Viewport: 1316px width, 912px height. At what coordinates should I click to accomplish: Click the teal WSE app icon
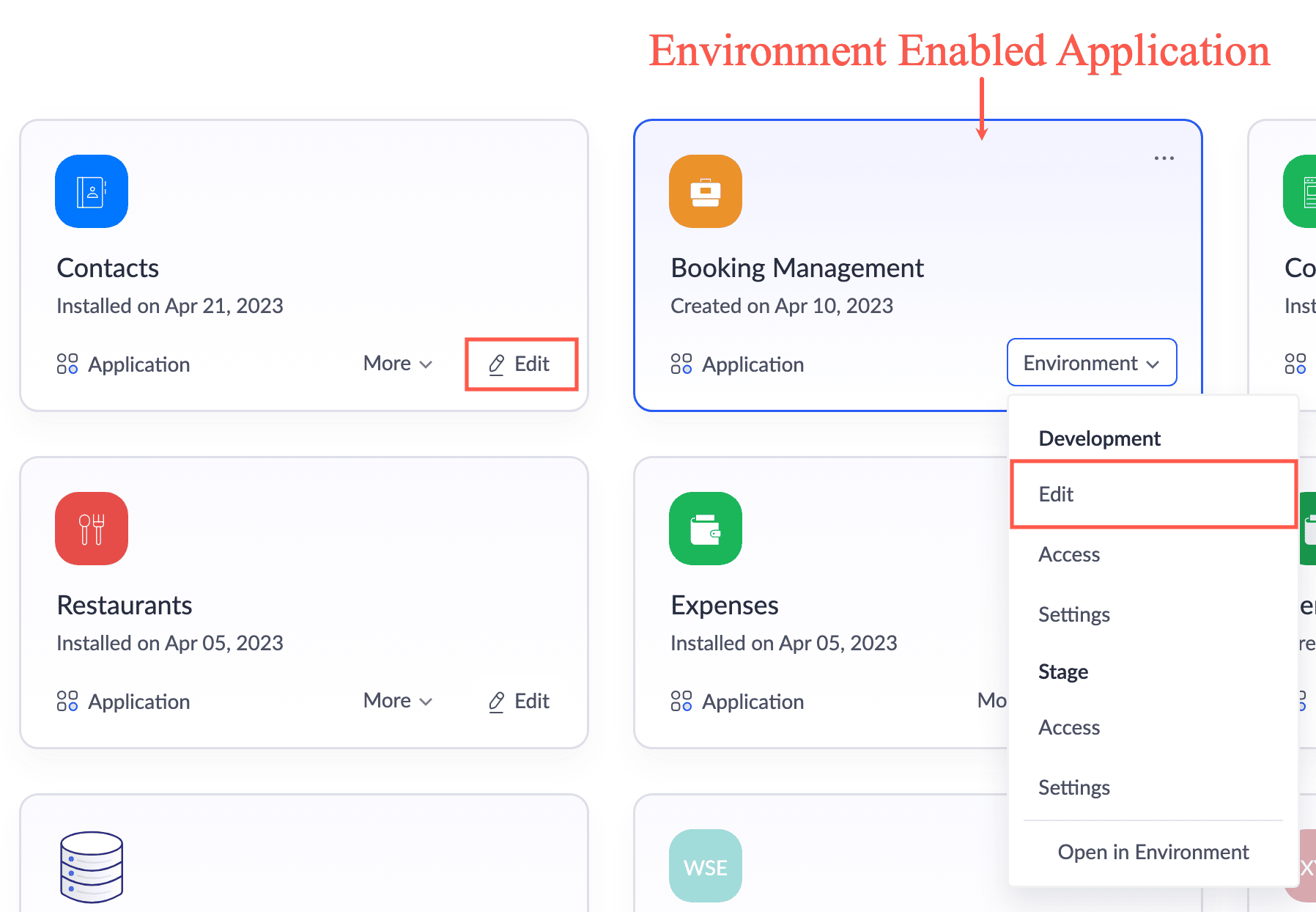705,866
